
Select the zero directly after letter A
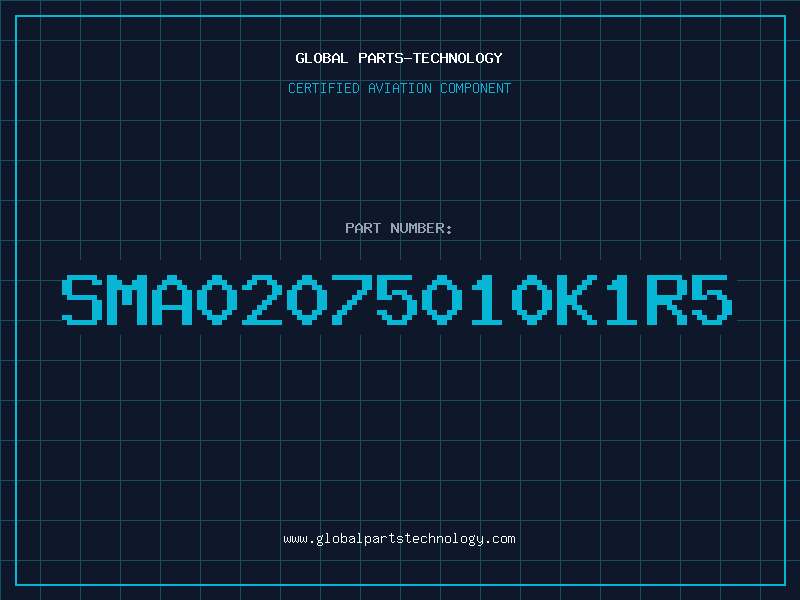coord(217,299)
